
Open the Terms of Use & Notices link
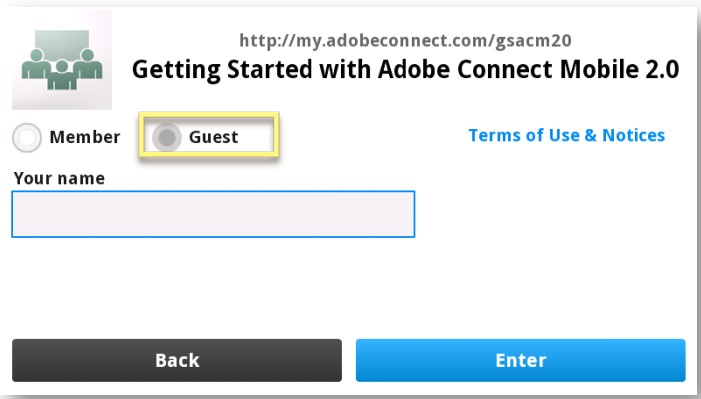pos(566,135)
